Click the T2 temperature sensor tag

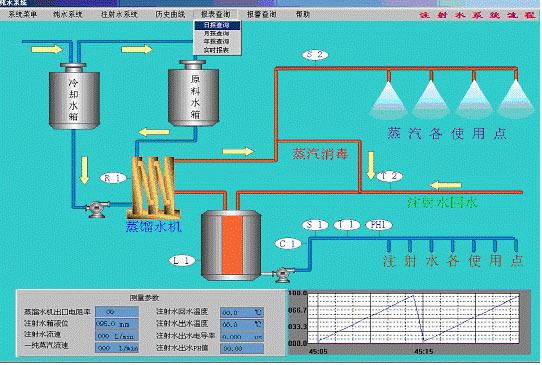click(x=390, y=176)
